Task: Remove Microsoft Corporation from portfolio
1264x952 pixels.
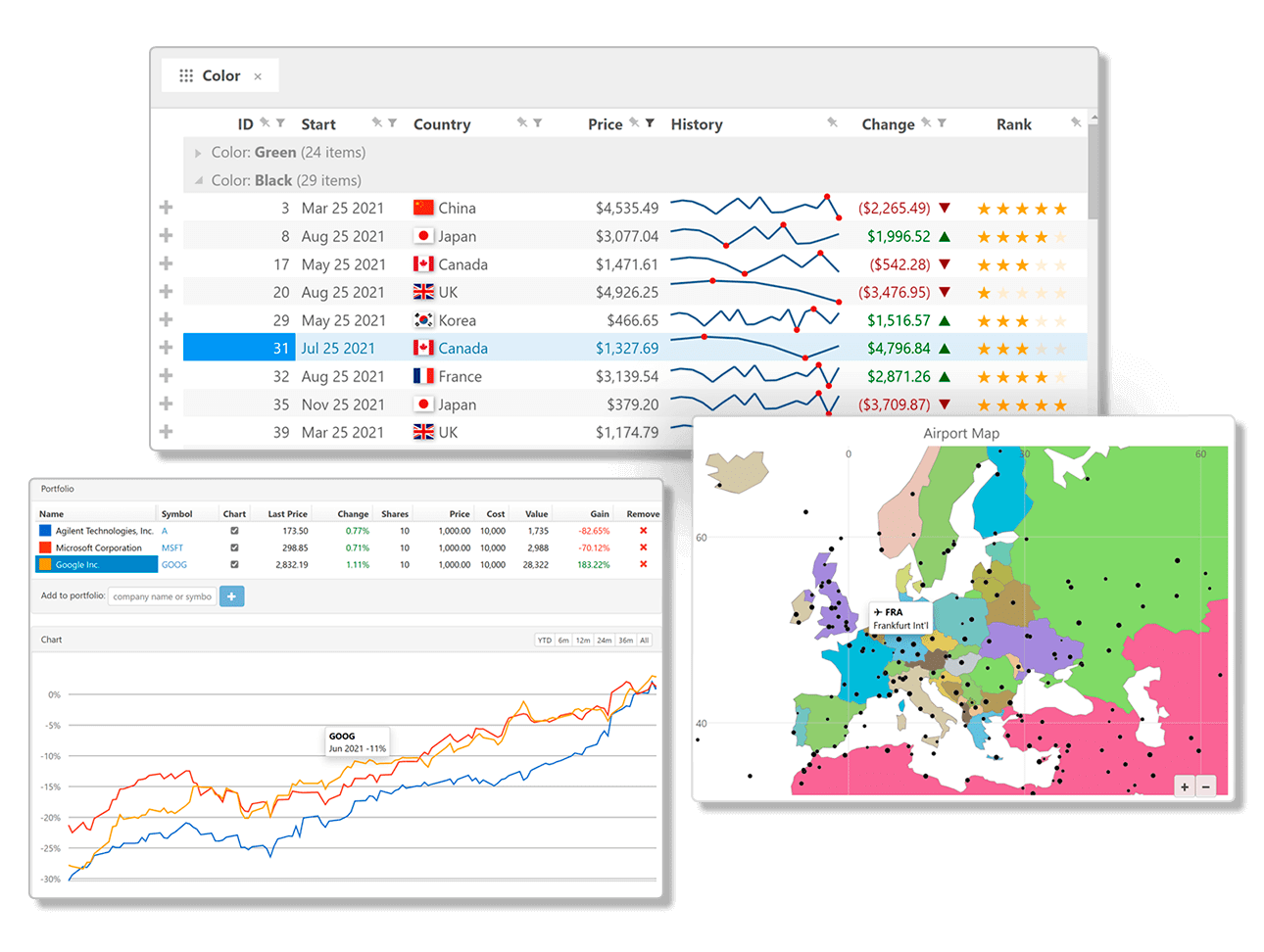Action: tap(644, 547)
